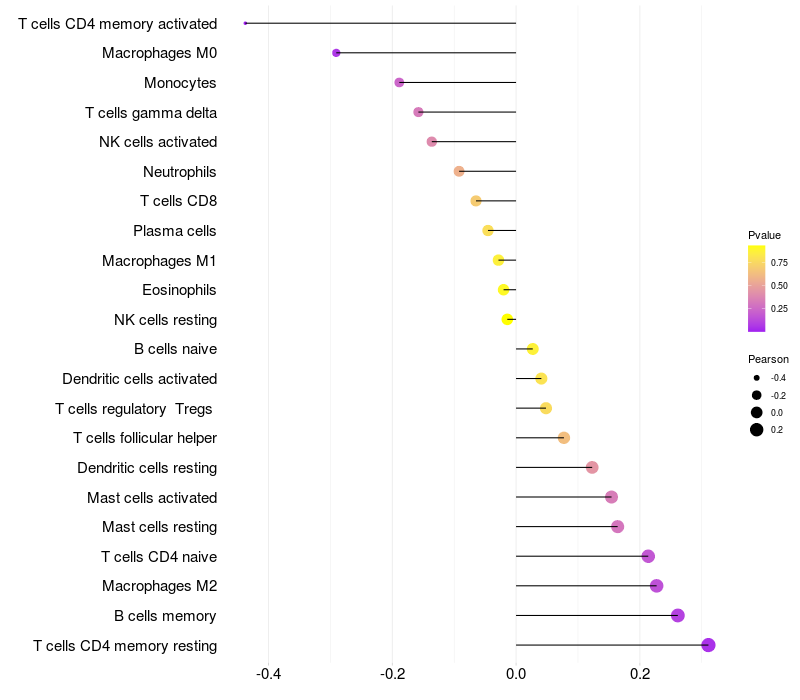Select the "Eosinophils" row label
This screenshot has width=800, height=700.
click(x=180, y=290)
